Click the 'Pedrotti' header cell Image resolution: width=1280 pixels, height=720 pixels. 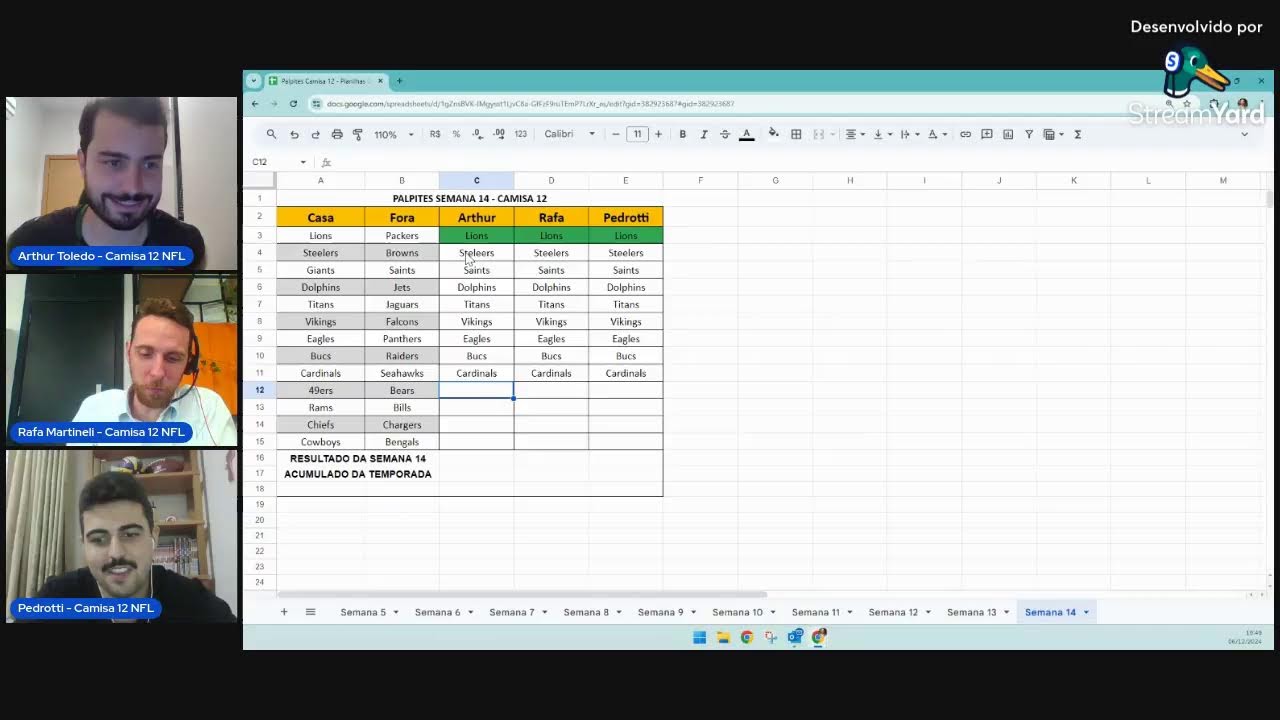626,217
